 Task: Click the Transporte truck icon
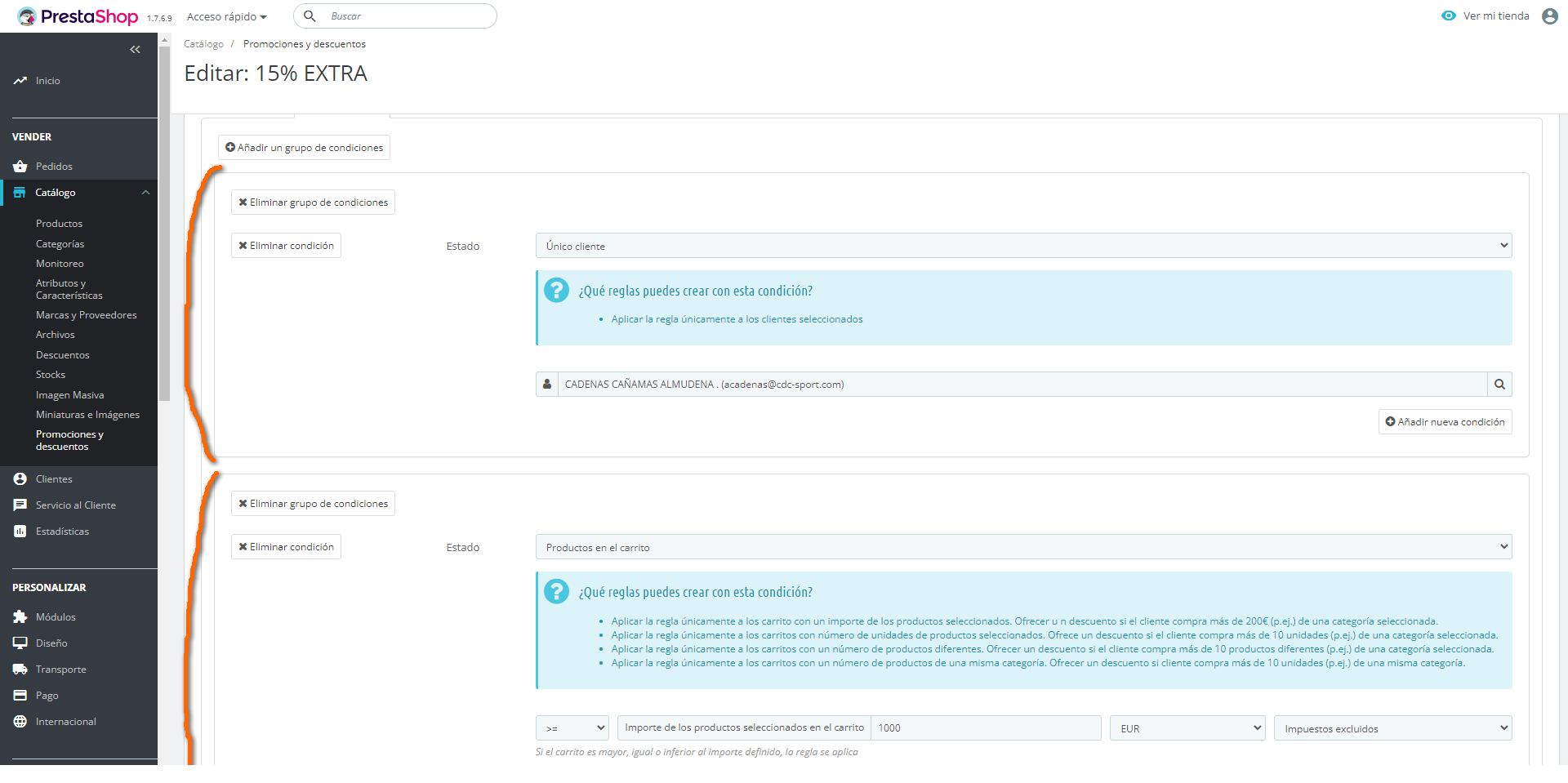pos(20,670)
